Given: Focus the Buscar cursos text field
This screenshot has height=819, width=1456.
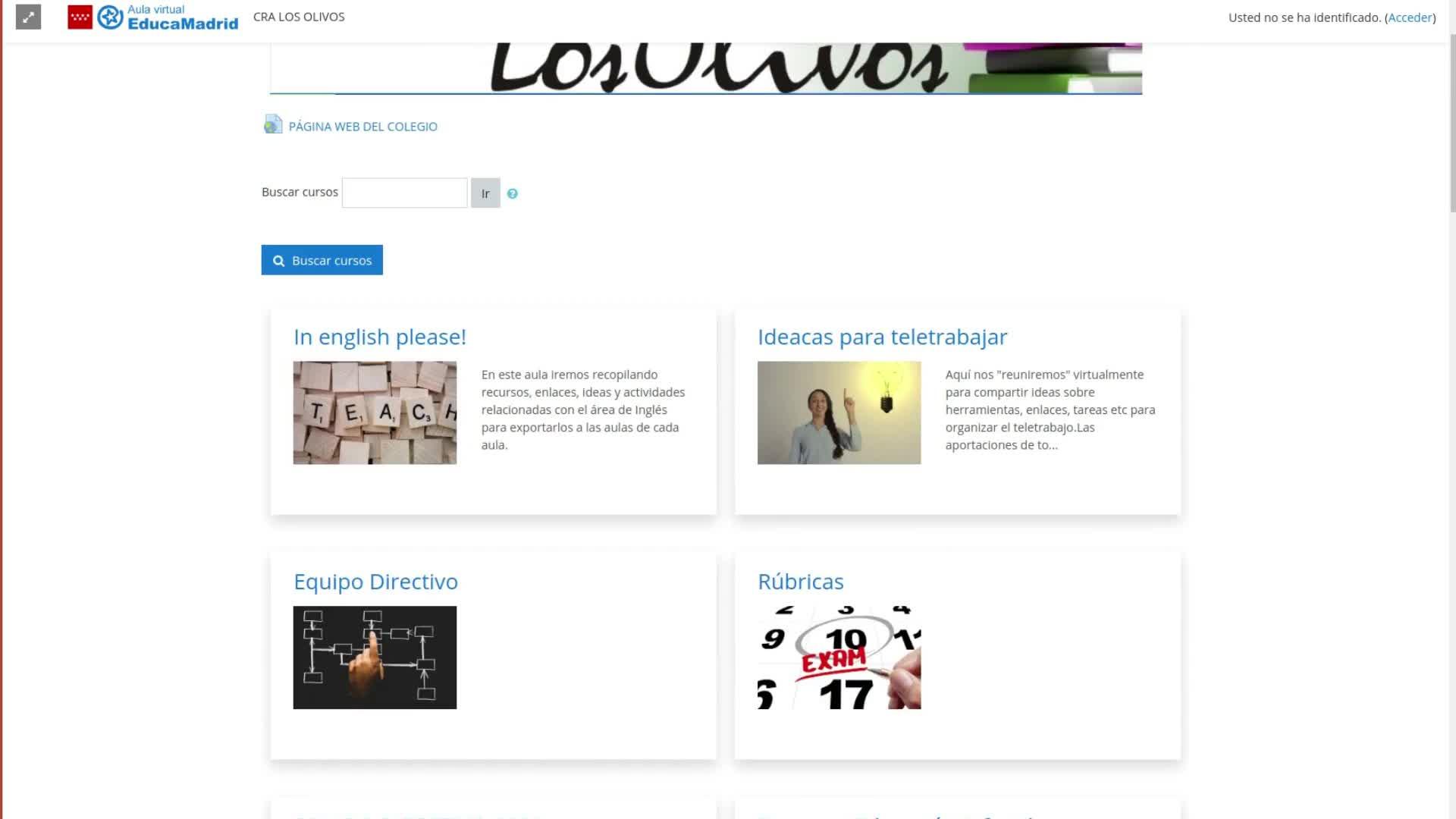Looking at the screenshot, I should 404,193.
